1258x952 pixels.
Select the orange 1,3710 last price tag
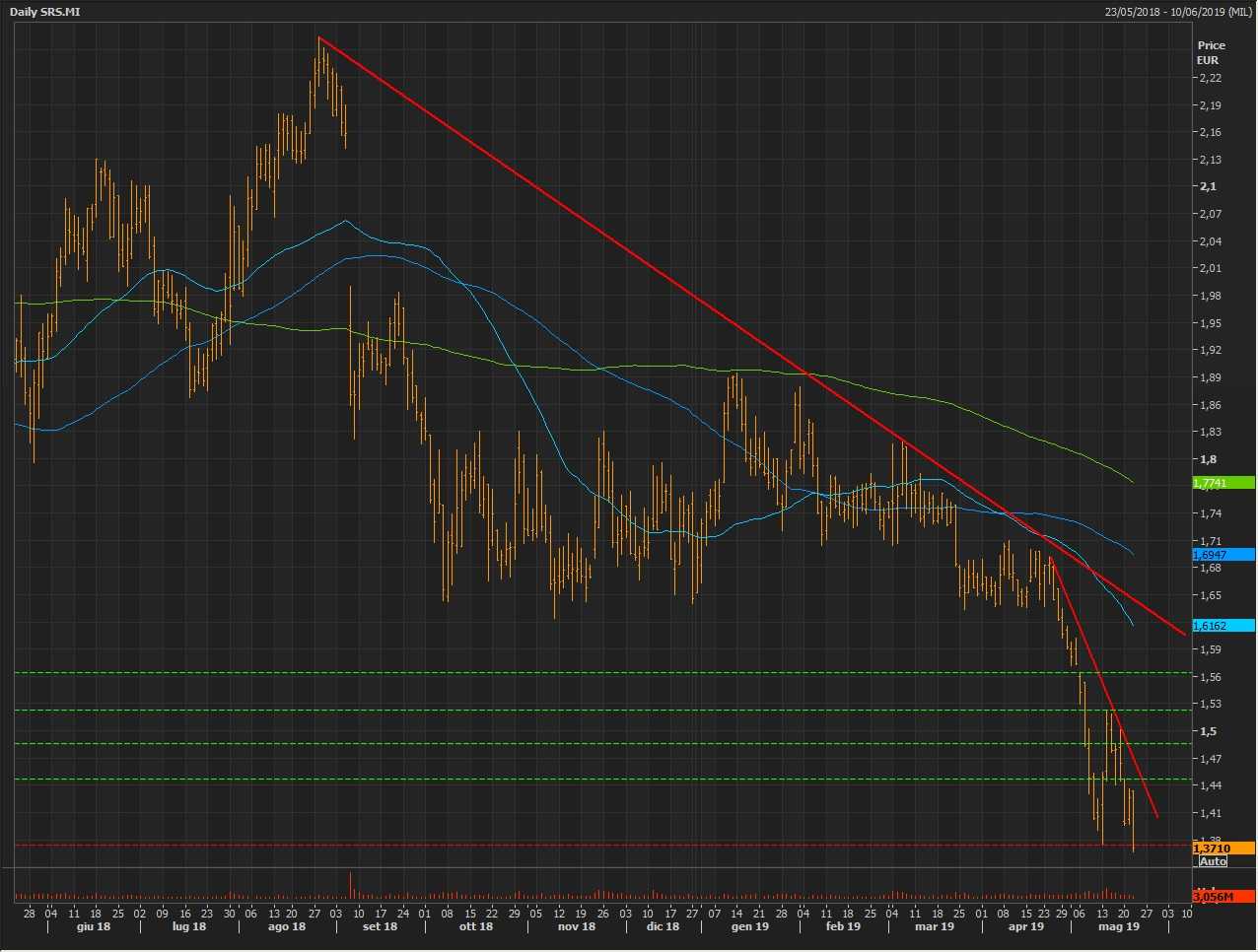[1223, 848]
